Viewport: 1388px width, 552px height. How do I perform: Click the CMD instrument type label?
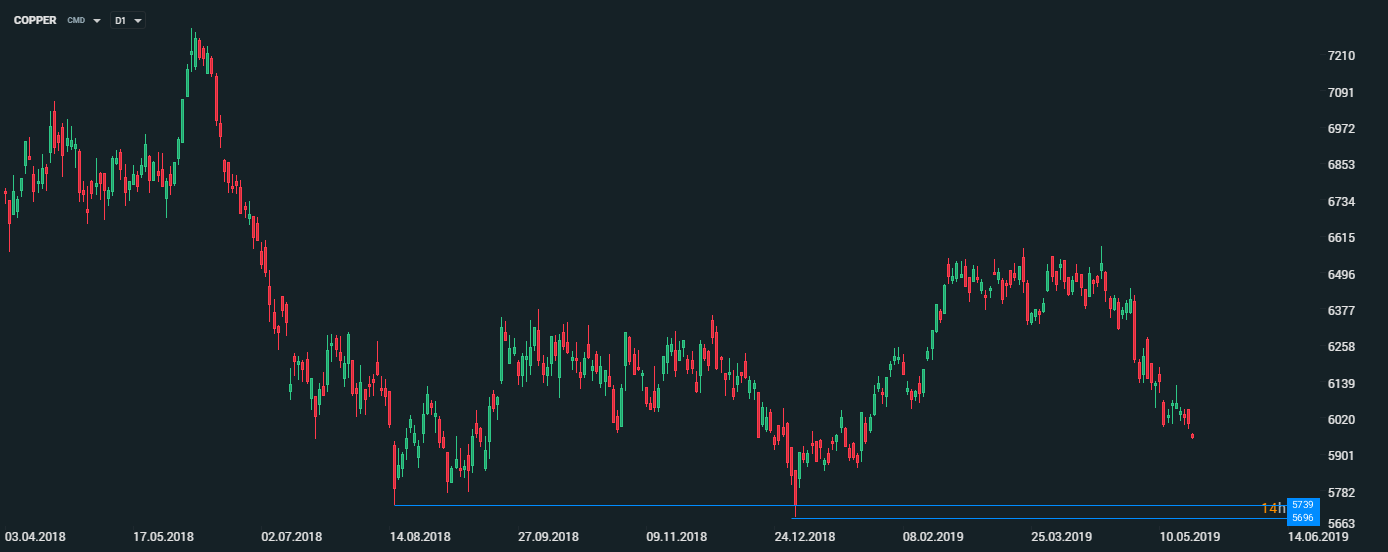coord(76,21)
